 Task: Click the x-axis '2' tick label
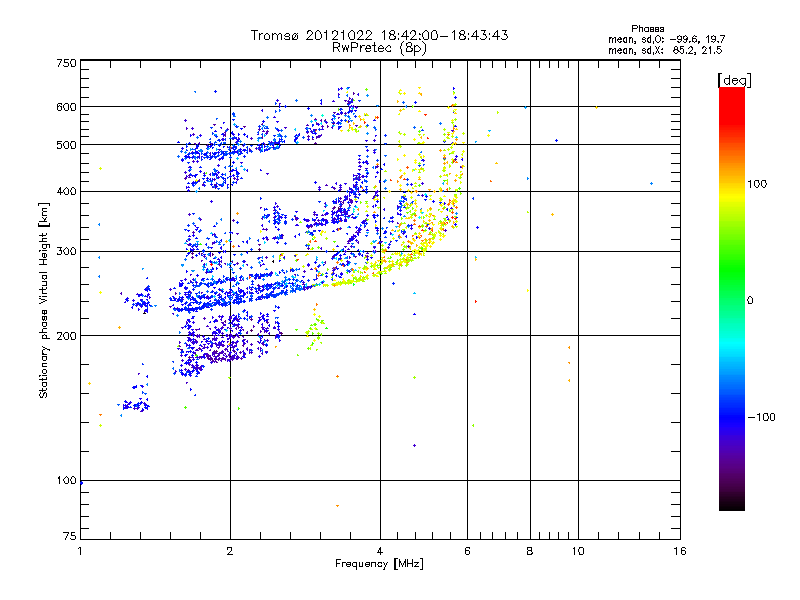pos(230,551)
